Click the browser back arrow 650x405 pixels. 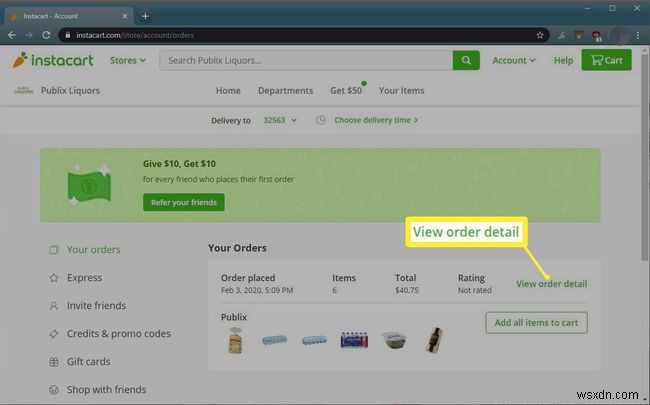[x=12, y=35]
